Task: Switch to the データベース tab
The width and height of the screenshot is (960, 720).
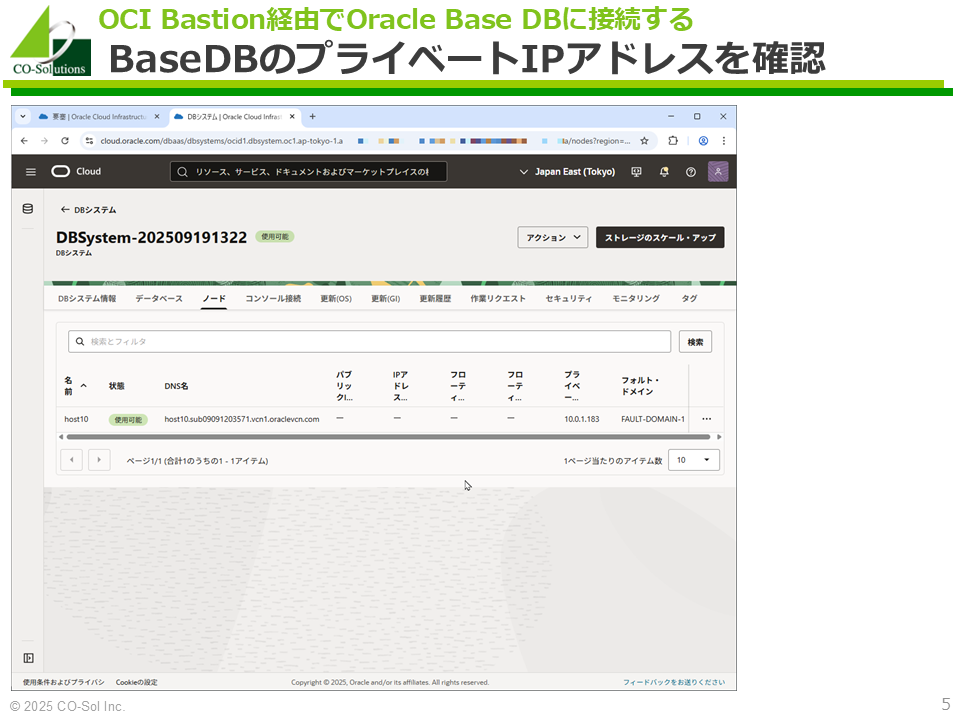Action: pos(159,299)
